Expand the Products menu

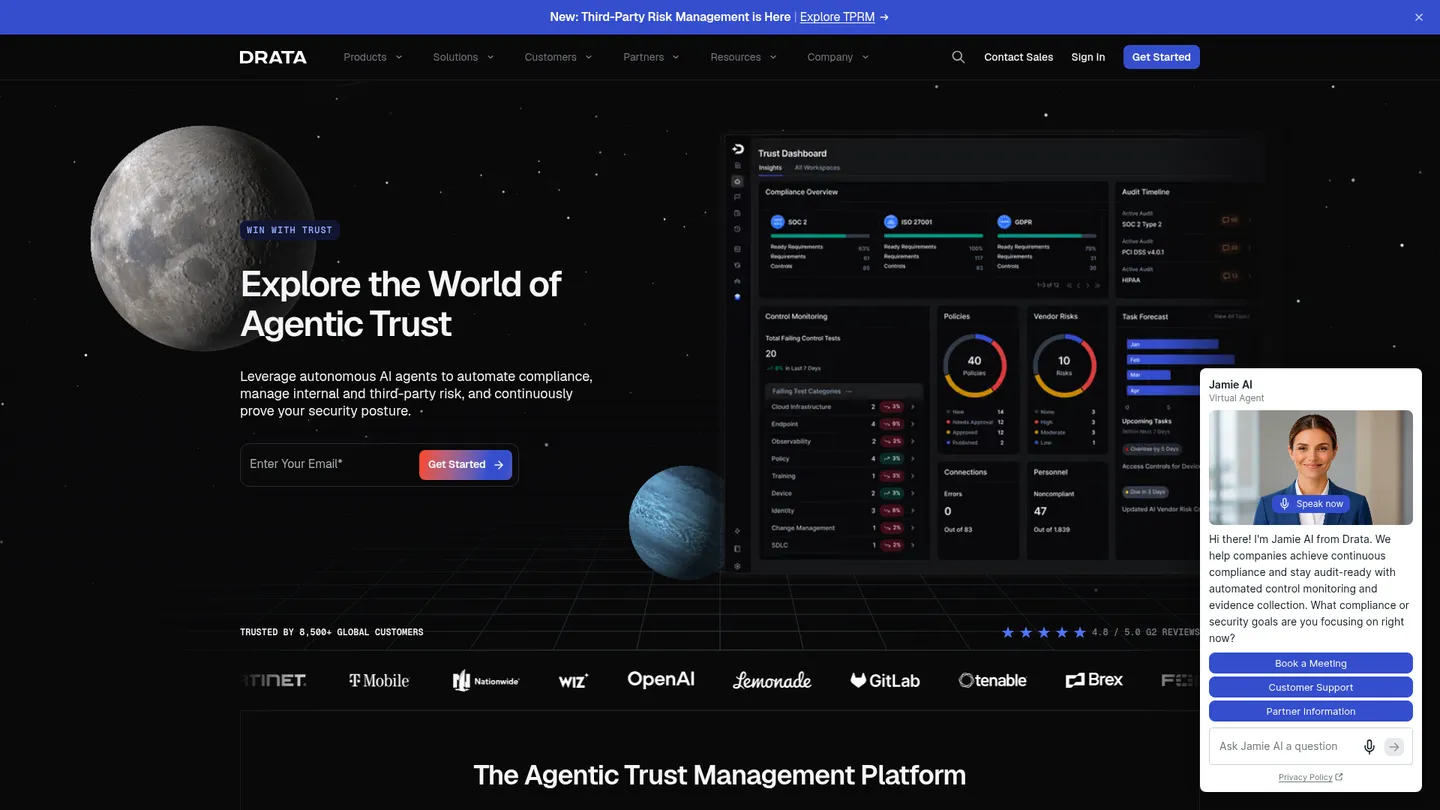point(373,57)
